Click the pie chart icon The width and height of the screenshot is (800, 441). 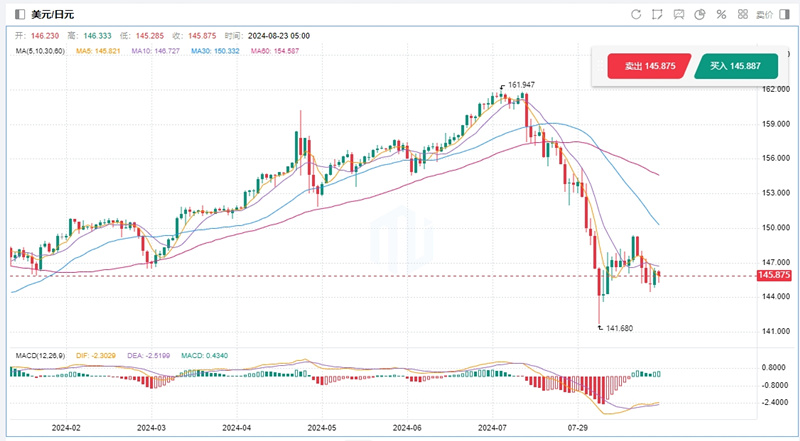[701, 14]
